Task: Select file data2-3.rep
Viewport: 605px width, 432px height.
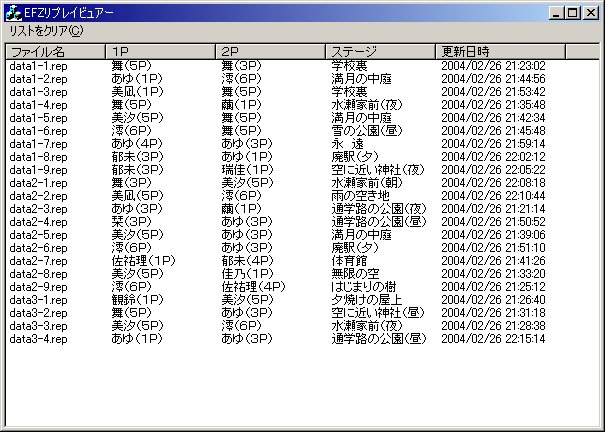Action: [x=38, y=209]
